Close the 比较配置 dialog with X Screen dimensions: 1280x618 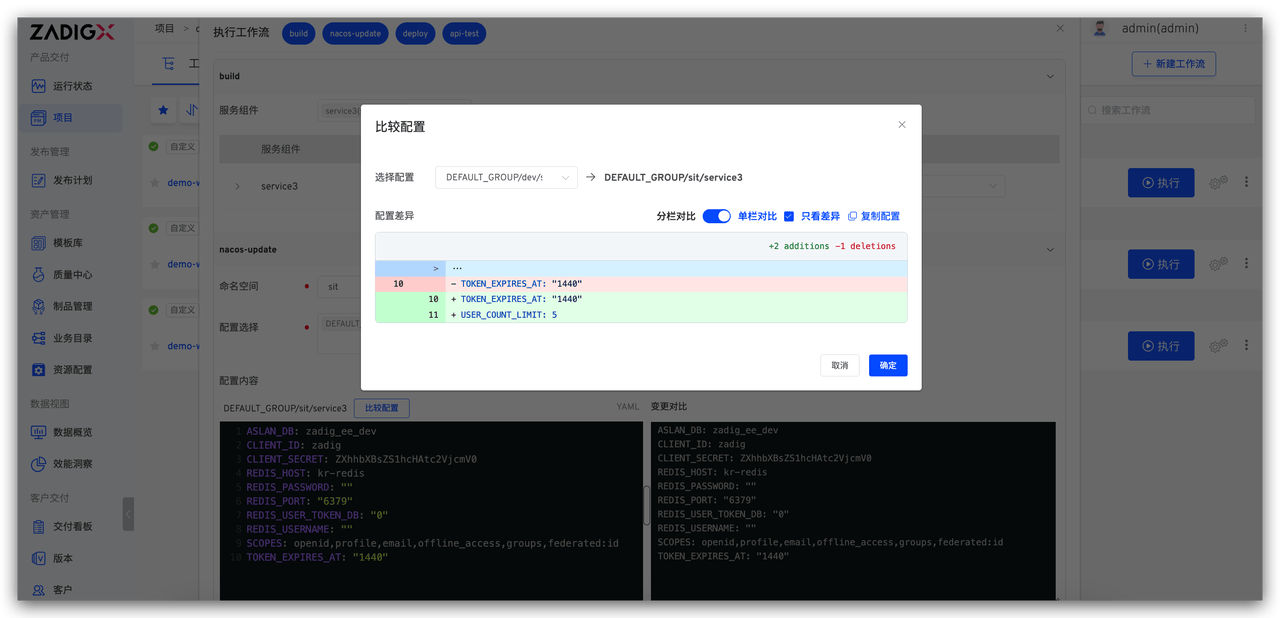(901, 125)
